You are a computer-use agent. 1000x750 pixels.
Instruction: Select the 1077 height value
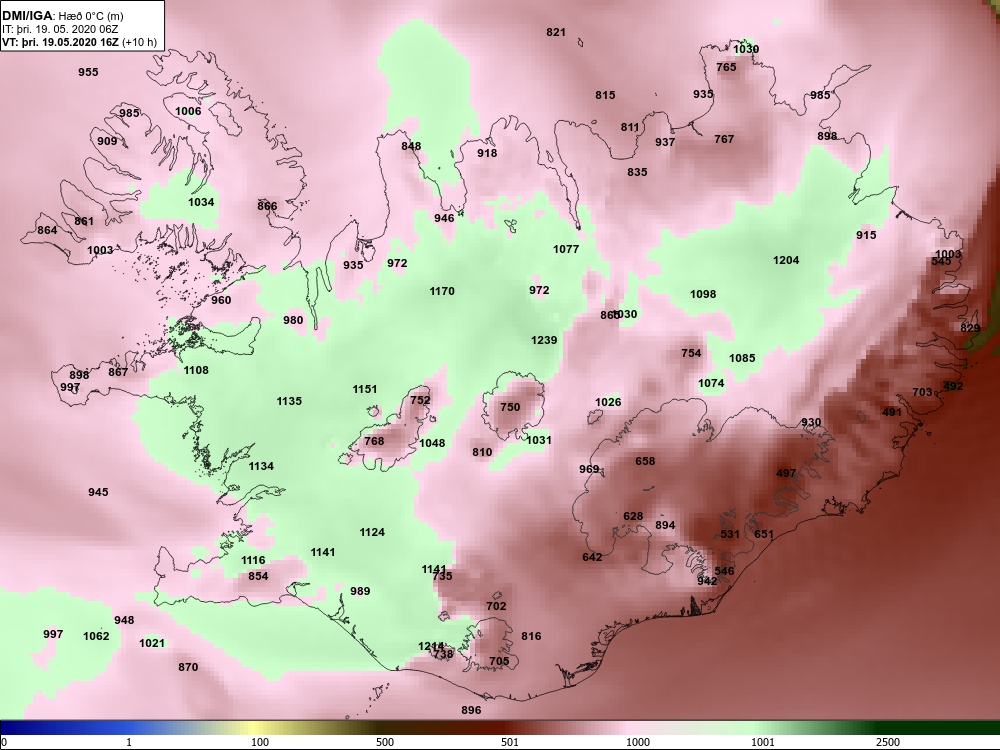[x=566, y=249]
